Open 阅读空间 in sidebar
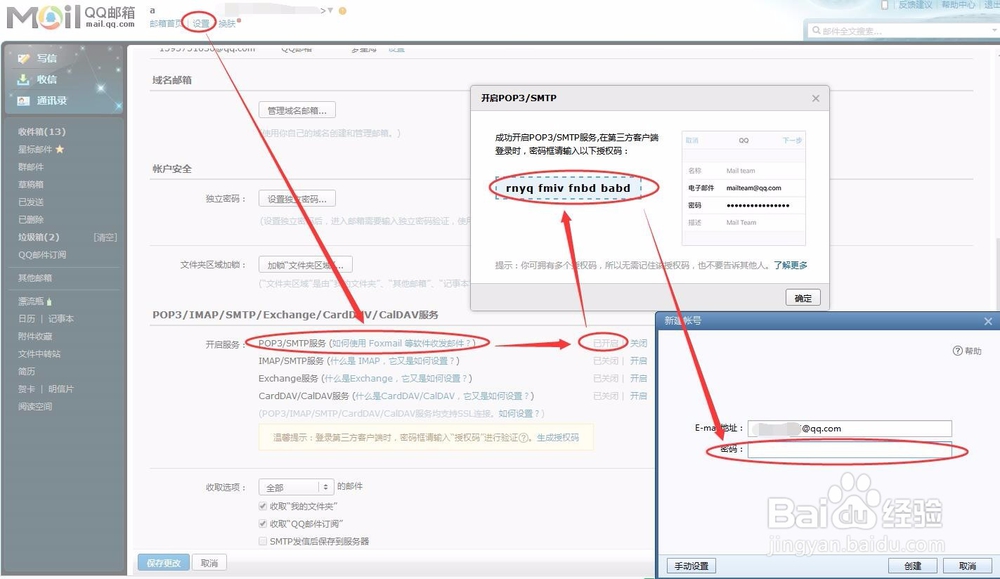This screenshot has width=1000, height=579. point(35,406)
